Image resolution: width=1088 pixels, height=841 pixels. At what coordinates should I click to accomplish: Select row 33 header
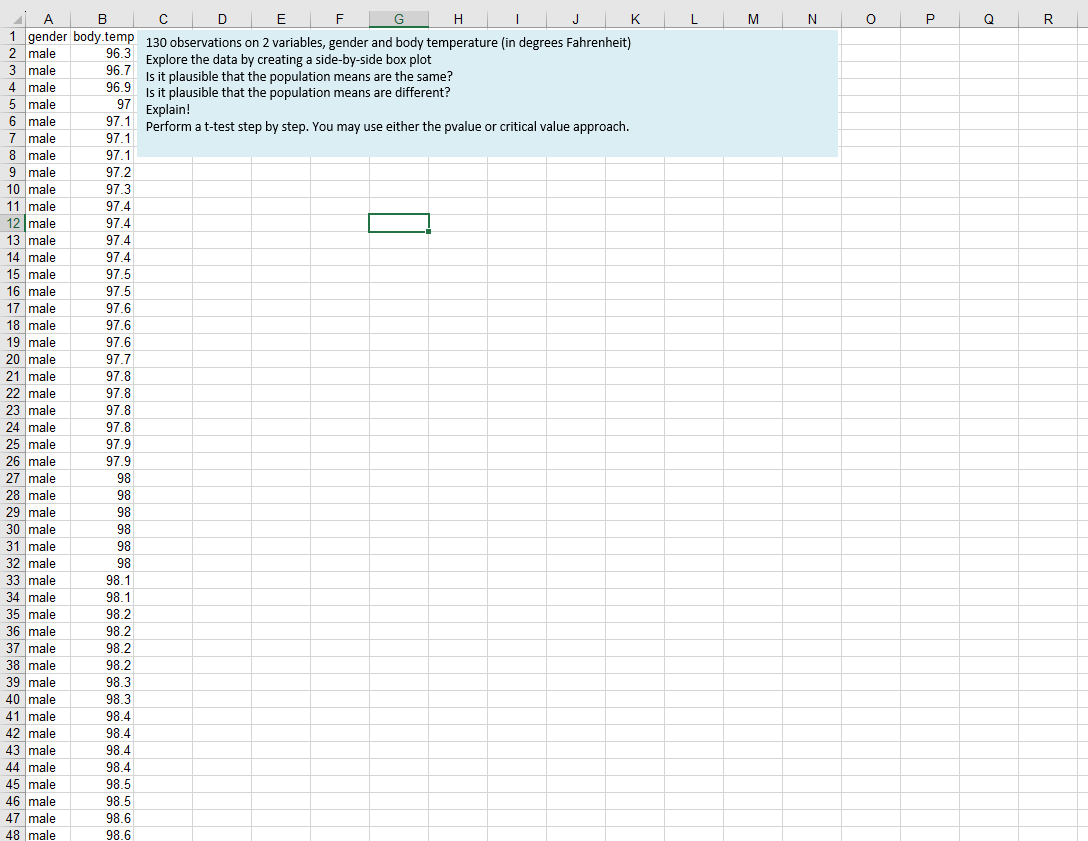(12, 580)
